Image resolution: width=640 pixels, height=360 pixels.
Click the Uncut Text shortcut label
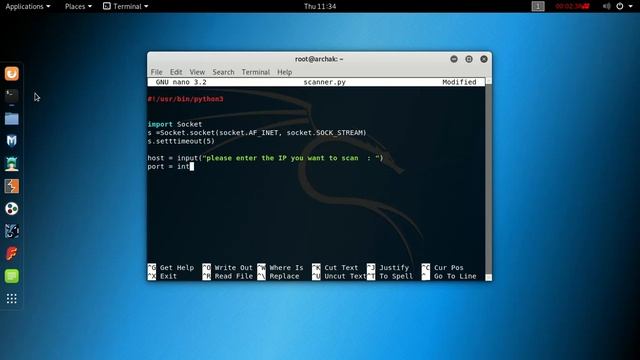pos(345,276)
